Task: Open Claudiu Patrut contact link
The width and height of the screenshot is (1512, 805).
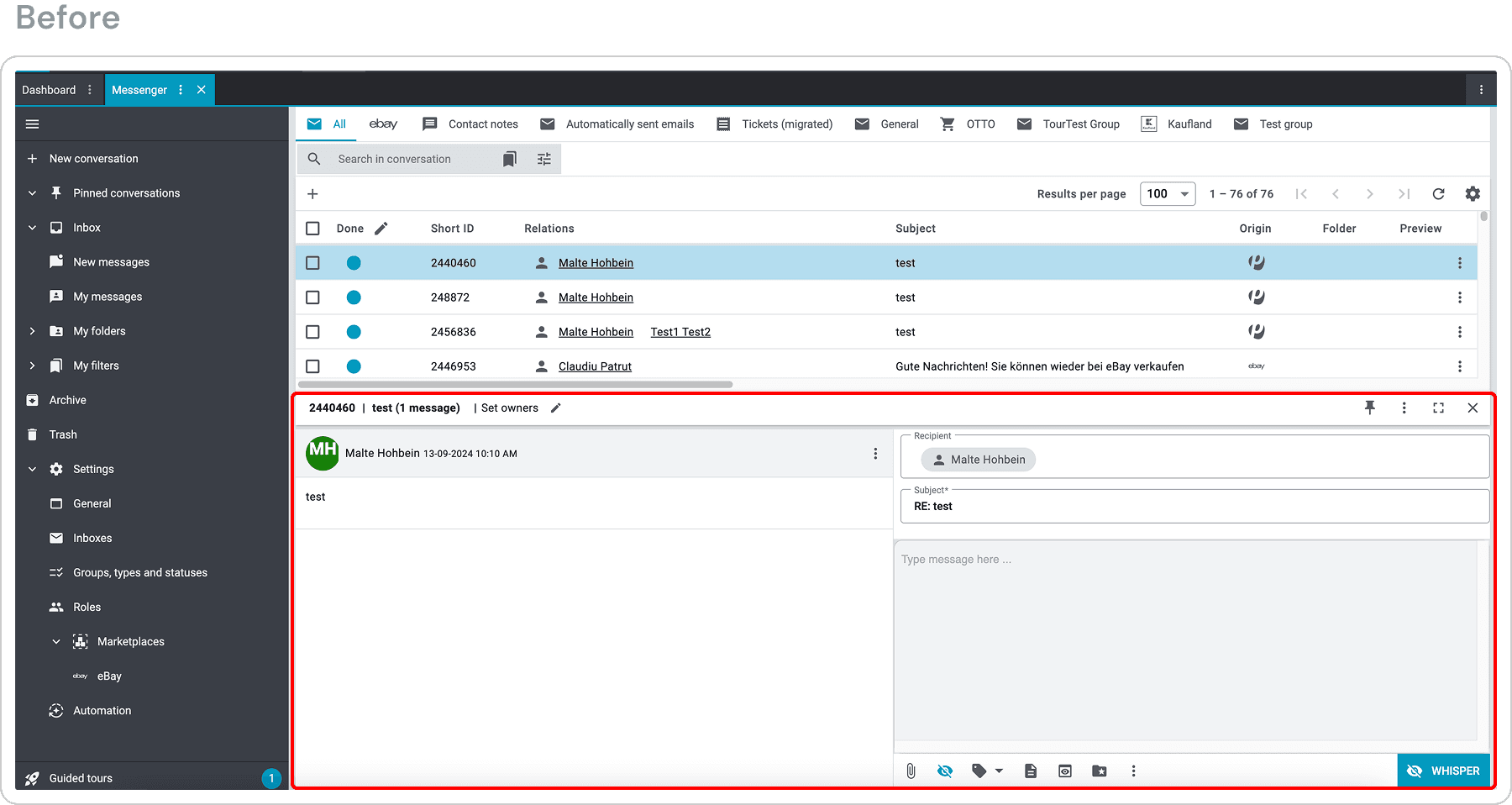Action: tap(595, 366)
